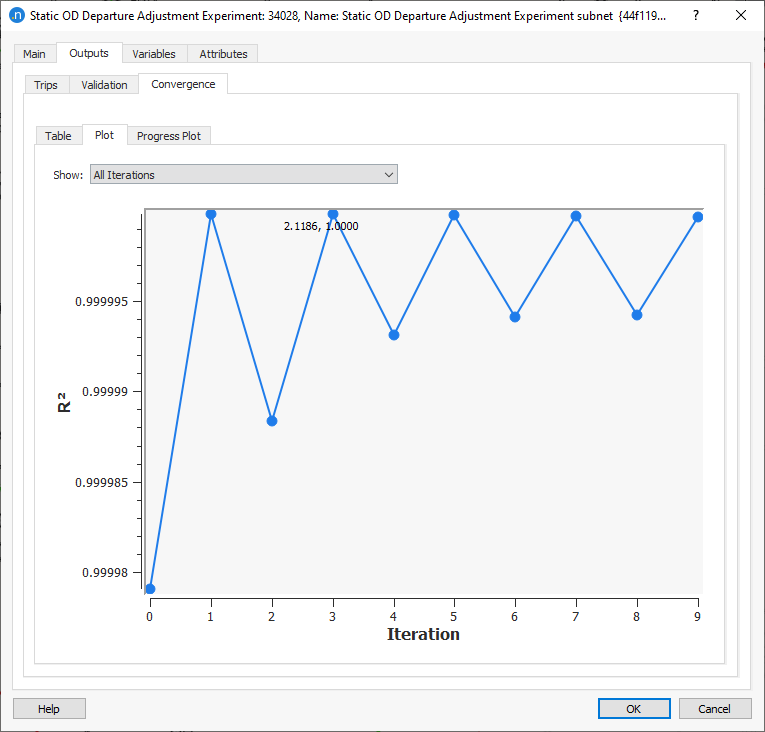
Task: Close the experiment dialog window
Action: pos(740,15)
